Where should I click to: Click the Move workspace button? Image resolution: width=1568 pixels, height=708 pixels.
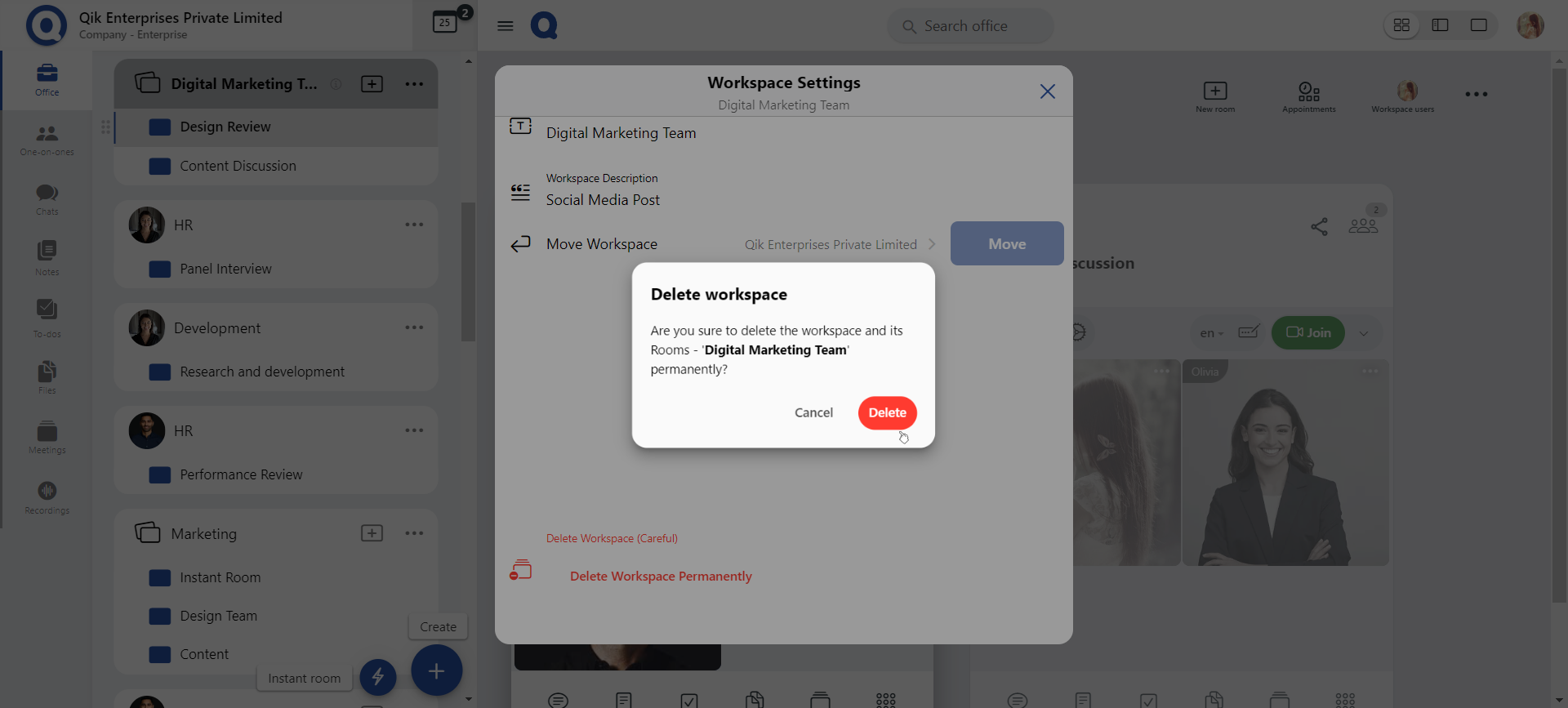pyautogui.click(x=1006, y=243)
